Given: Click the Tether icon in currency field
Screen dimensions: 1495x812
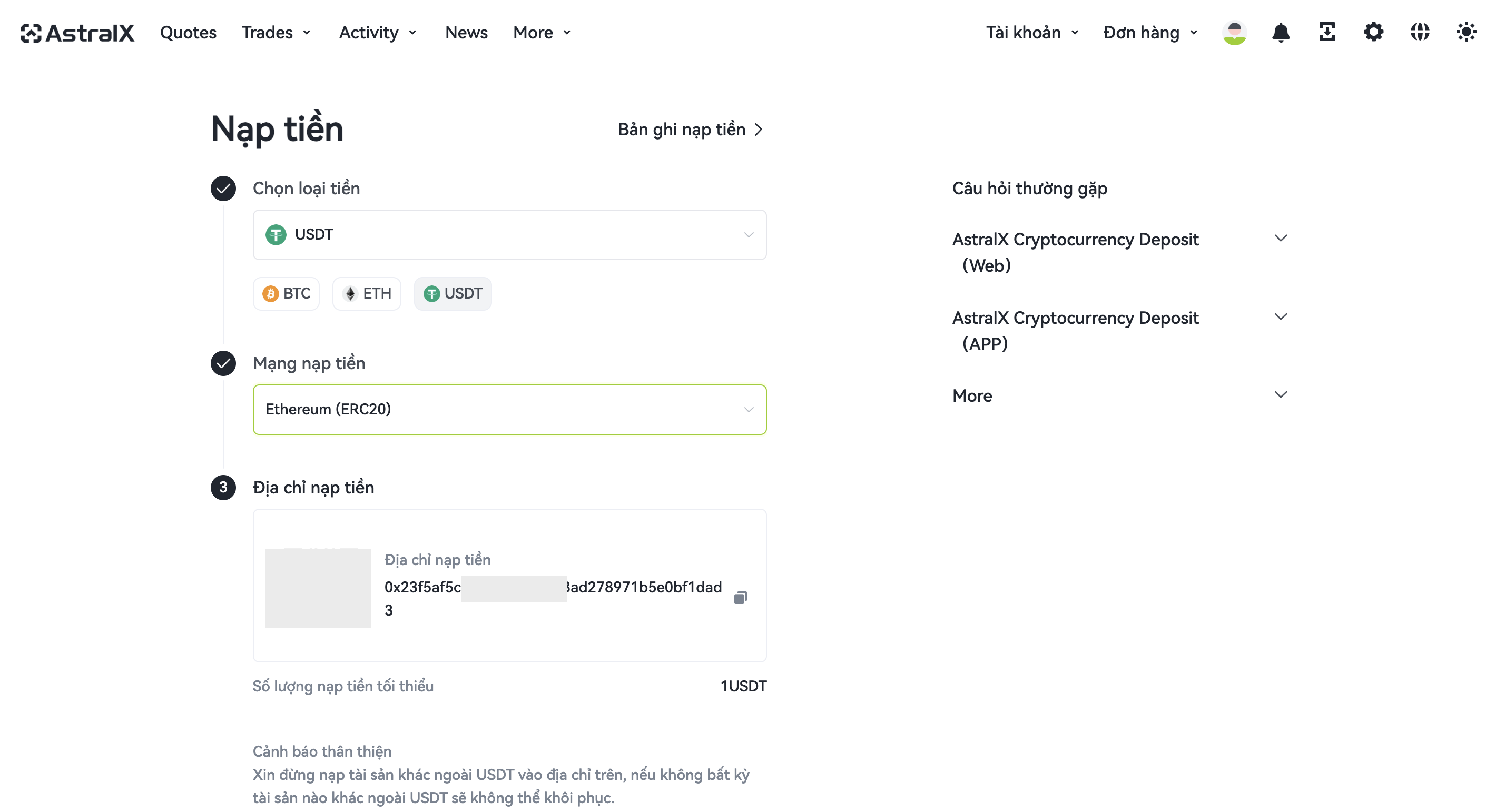Looking at the screenshot, I should point(276,235).
